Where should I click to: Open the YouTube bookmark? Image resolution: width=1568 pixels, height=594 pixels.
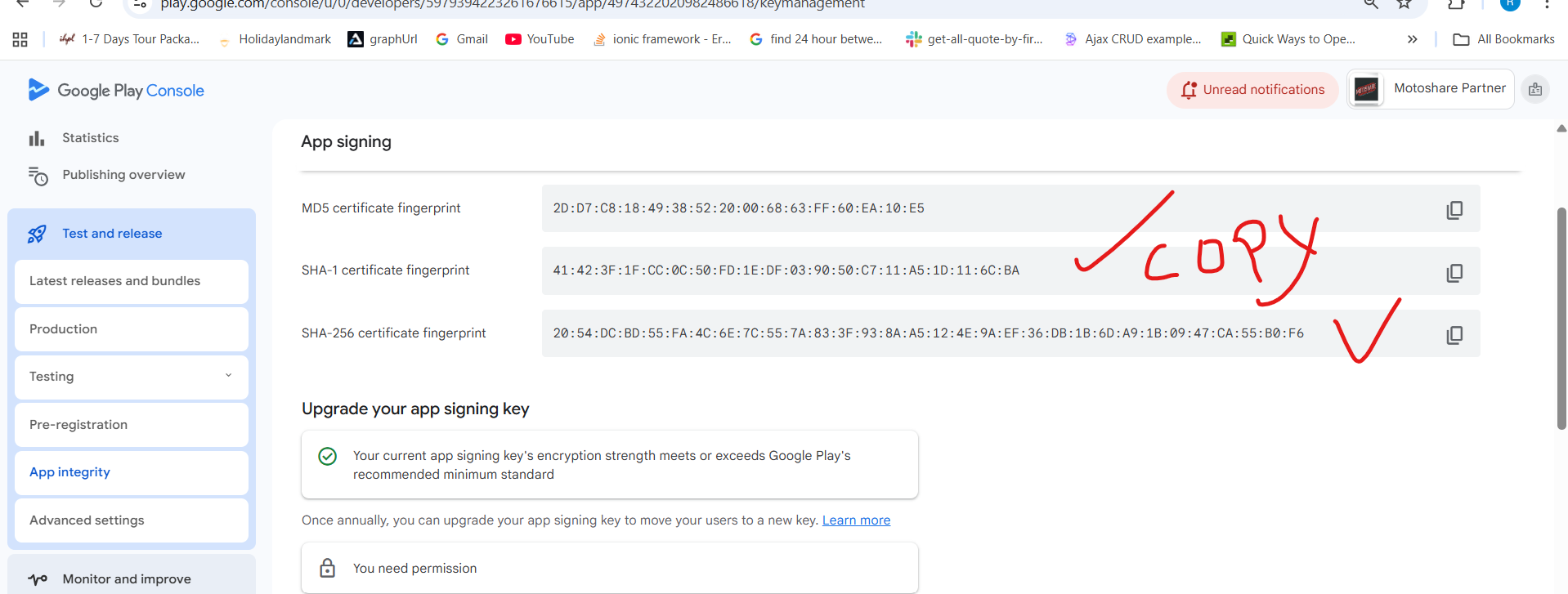click(540, 39)
